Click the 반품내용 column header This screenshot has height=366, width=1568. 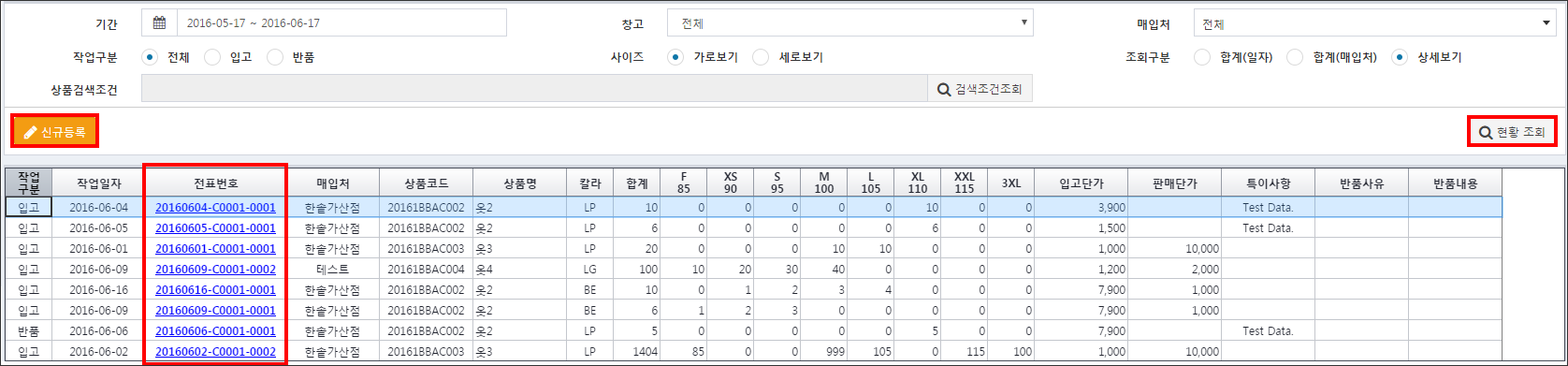point(1455,183)
